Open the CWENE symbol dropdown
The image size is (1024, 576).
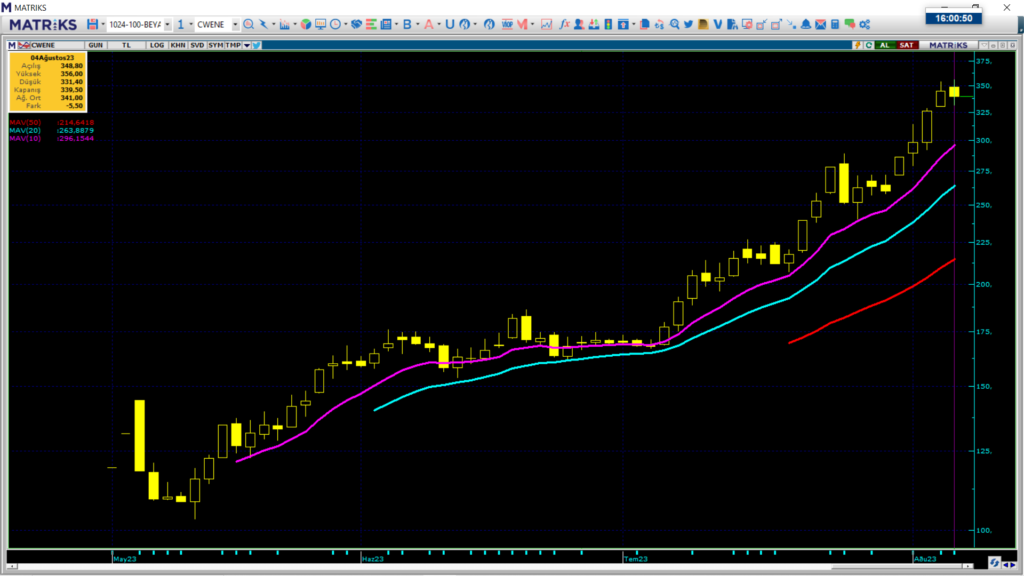(x=234, y=24)
